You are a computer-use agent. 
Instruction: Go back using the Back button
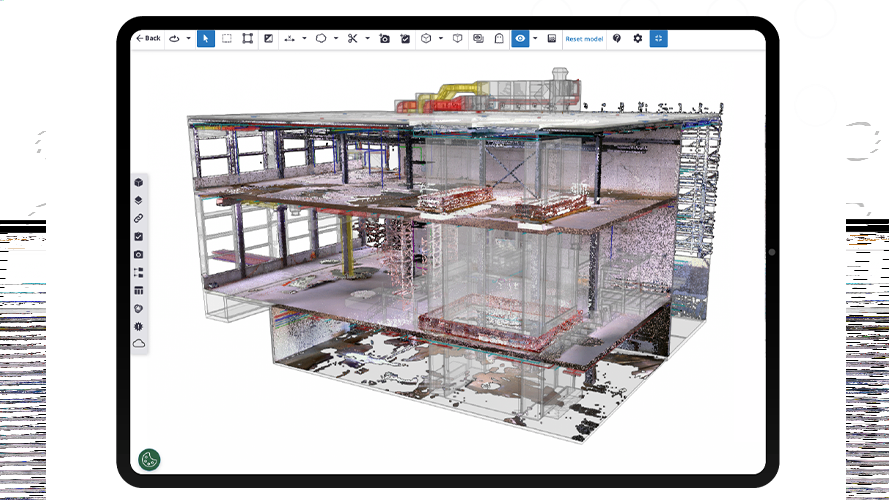tap(148, 39)
